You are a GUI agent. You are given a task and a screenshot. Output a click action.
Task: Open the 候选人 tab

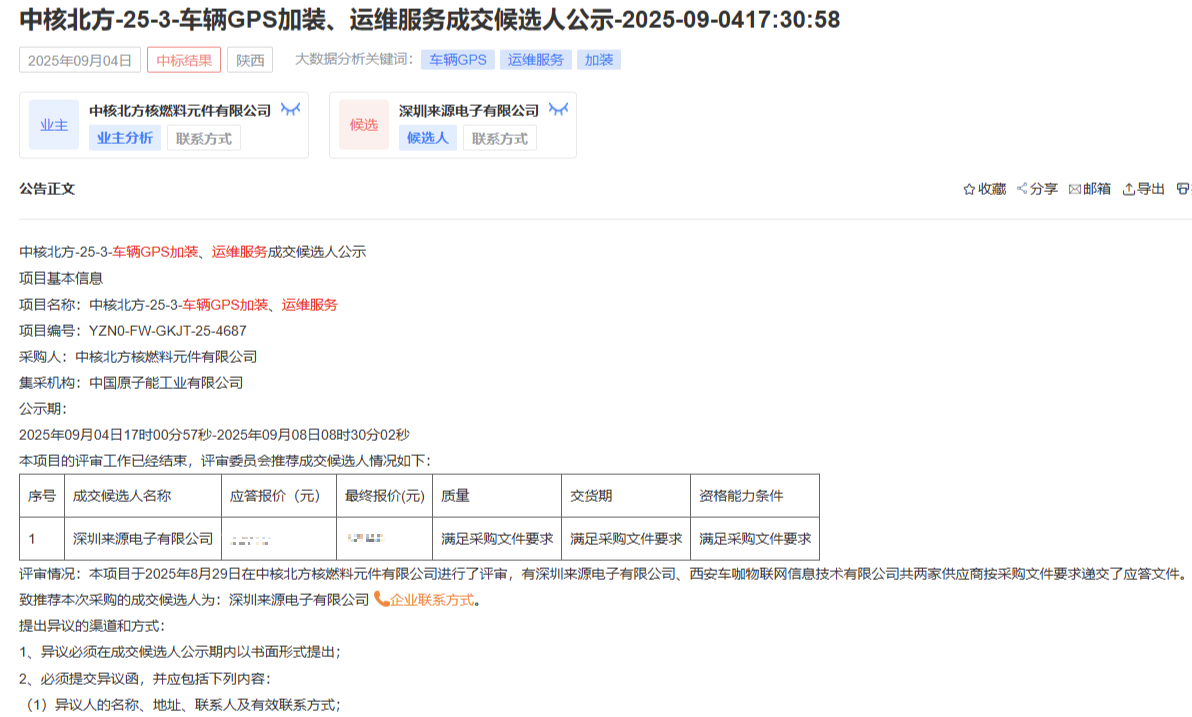(x=427, y=138)
